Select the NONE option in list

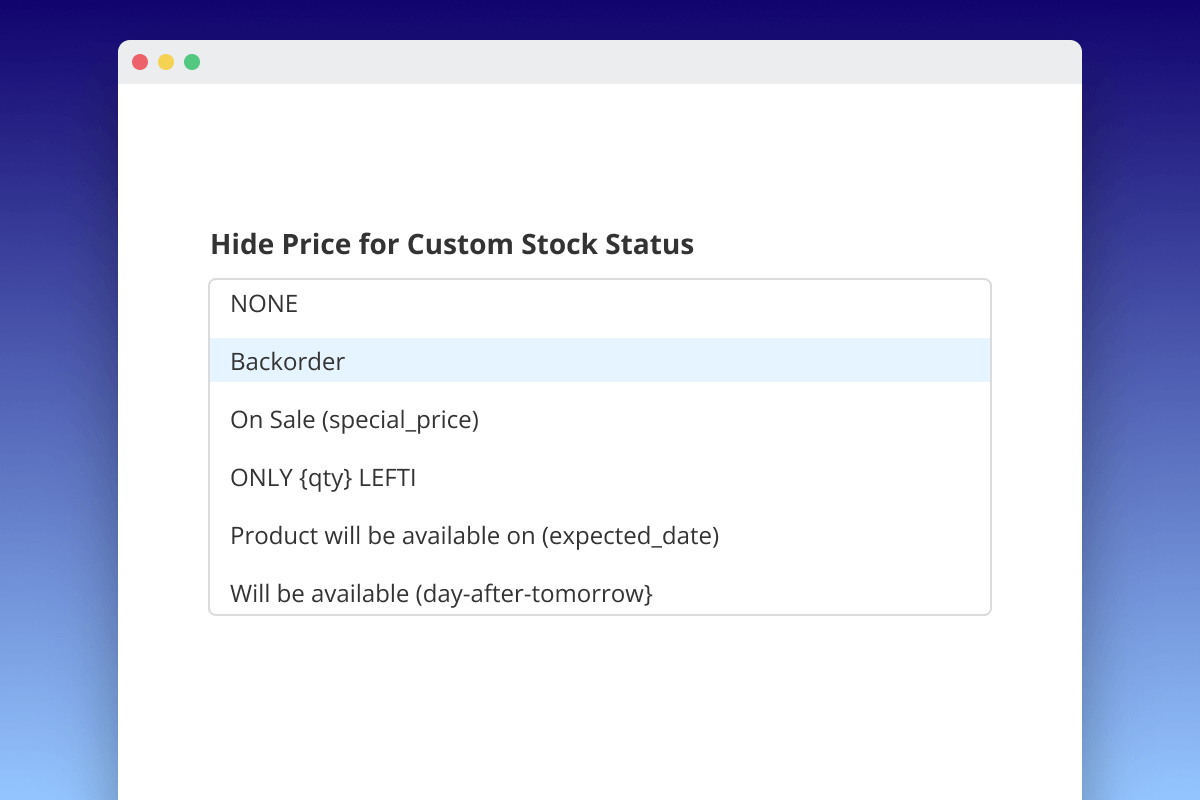(264, 304)
